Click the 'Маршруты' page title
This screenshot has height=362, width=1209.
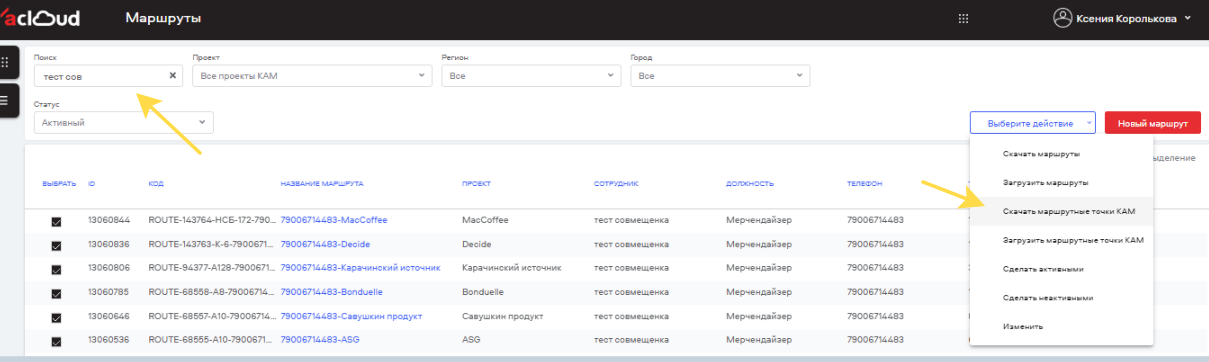click(x=163, y=18)
